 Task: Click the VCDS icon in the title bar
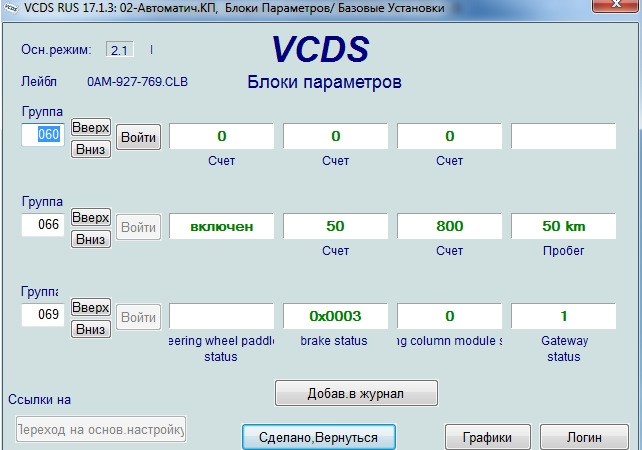10,7
